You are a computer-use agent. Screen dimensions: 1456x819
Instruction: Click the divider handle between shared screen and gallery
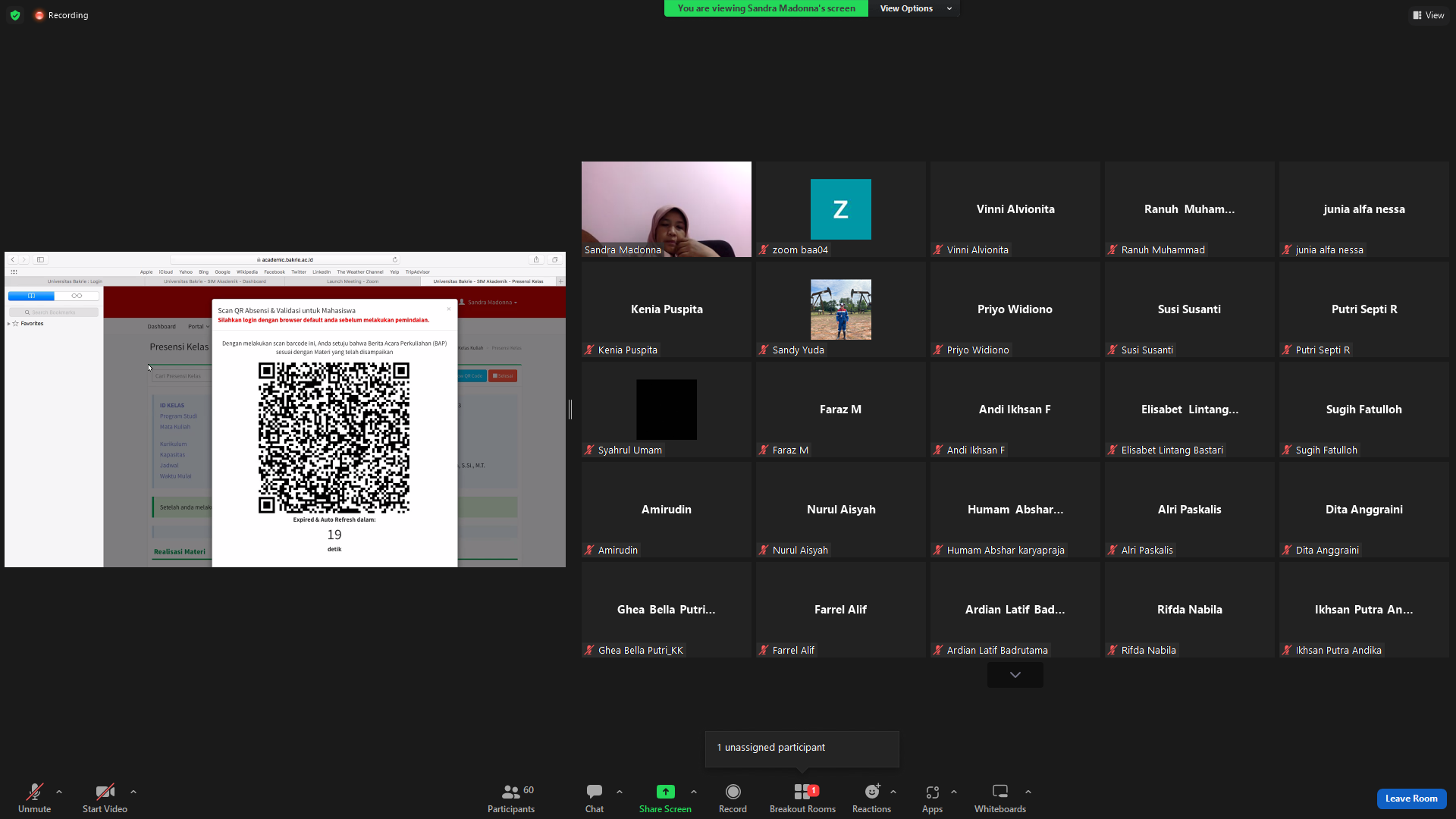tap(570, 409)
